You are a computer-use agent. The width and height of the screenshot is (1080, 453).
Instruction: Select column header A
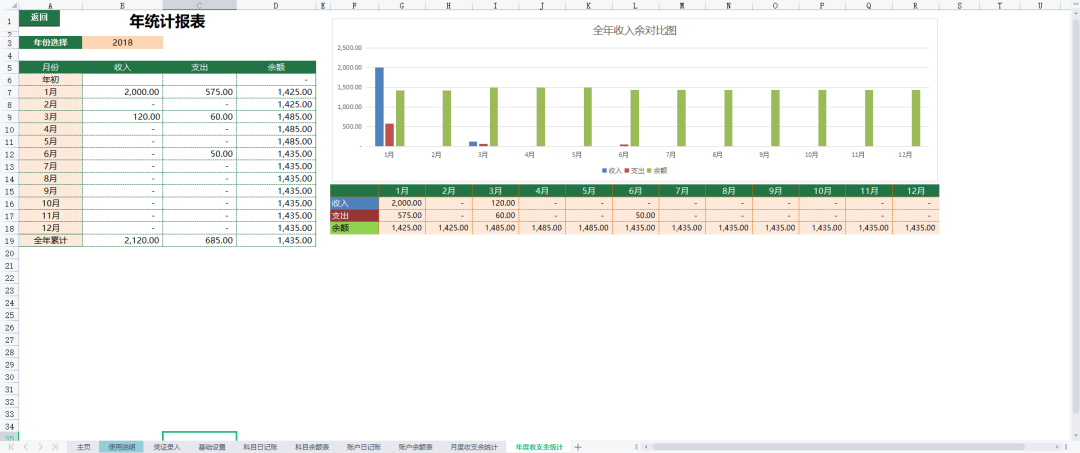point(51,5)
